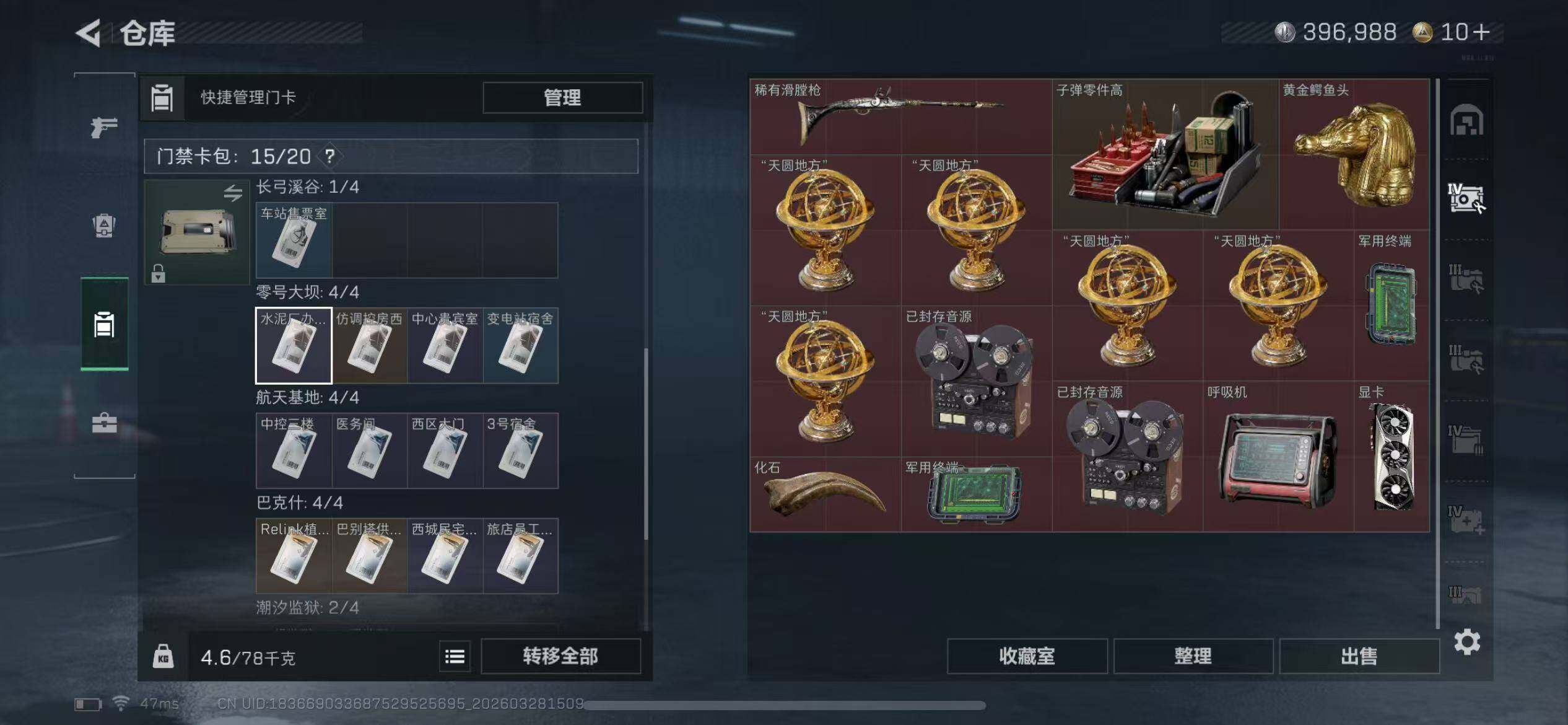The width and height of the screenshot is (1568, 725).
Task: Click the 出售 sell button
Action: (x=1359, y=656)
